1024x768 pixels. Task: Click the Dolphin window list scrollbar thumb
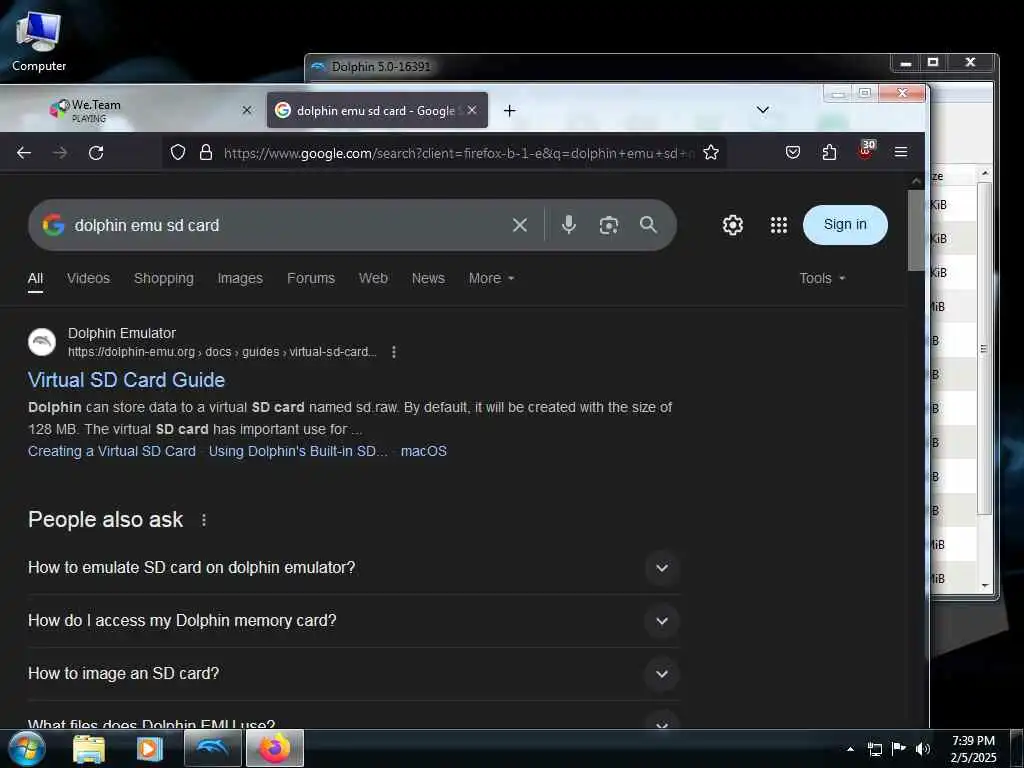coord(984,349)
